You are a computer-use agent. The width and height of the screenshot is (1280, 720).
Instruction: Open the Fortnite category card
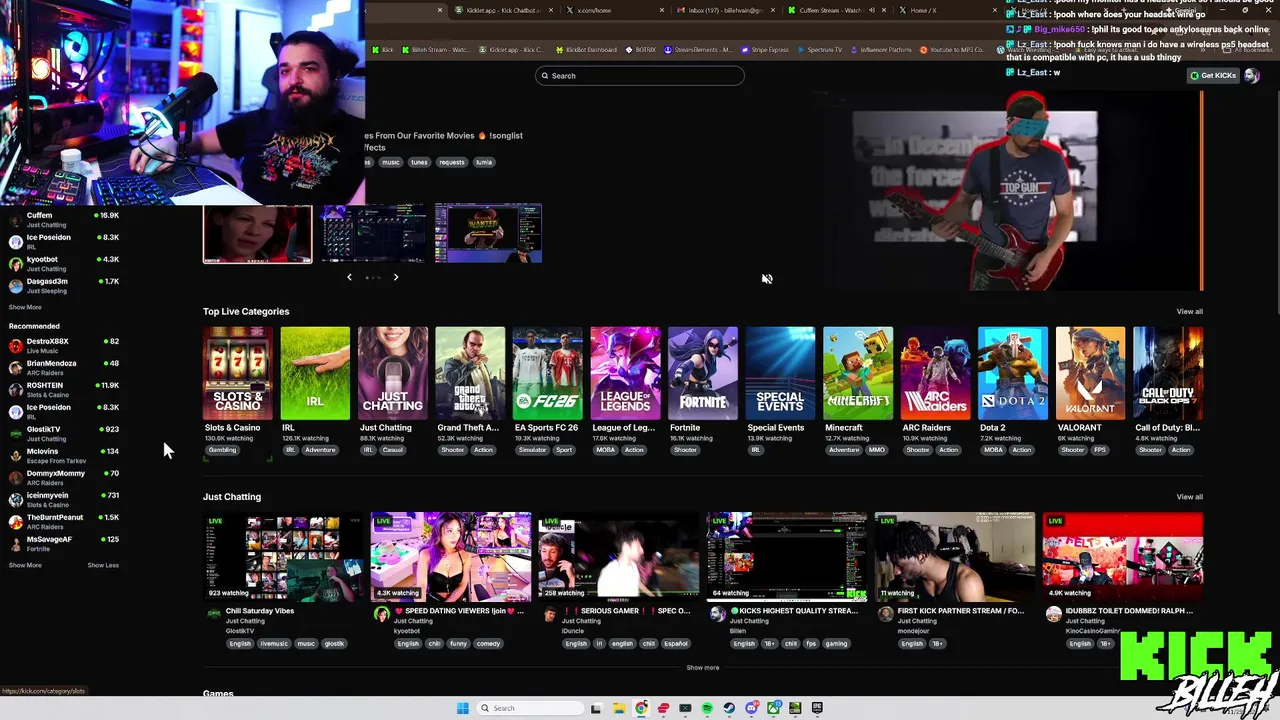pyautogui.click(x=703, y=373)
